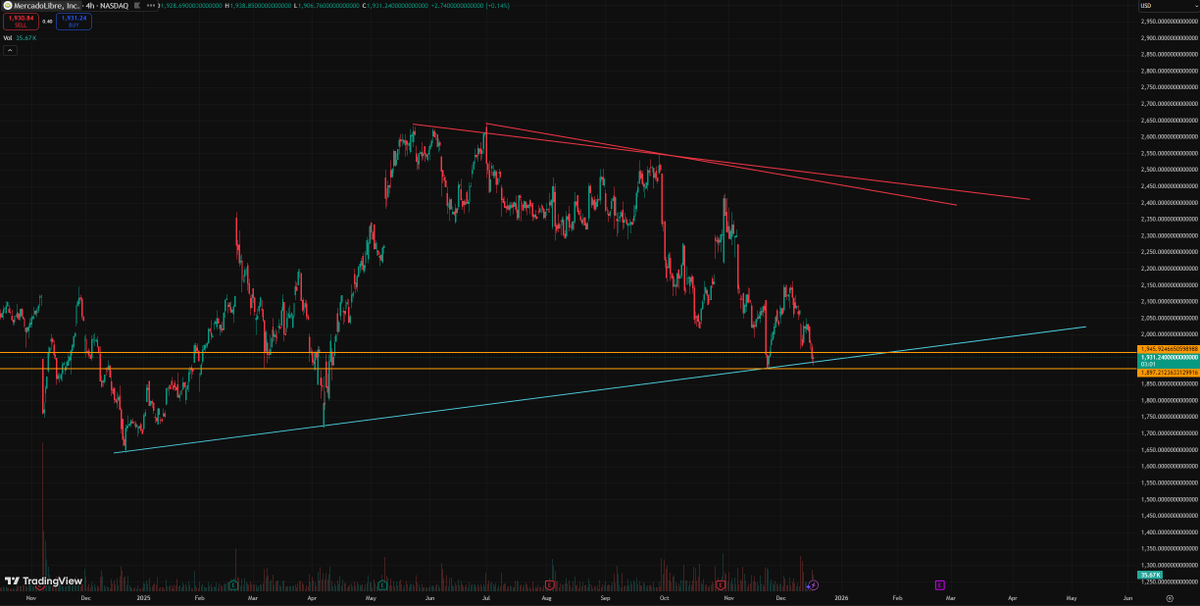Click the NASDAQ exchange text in legend
The width and height of the screenshot is (1200, 606).
pos(114,6)
